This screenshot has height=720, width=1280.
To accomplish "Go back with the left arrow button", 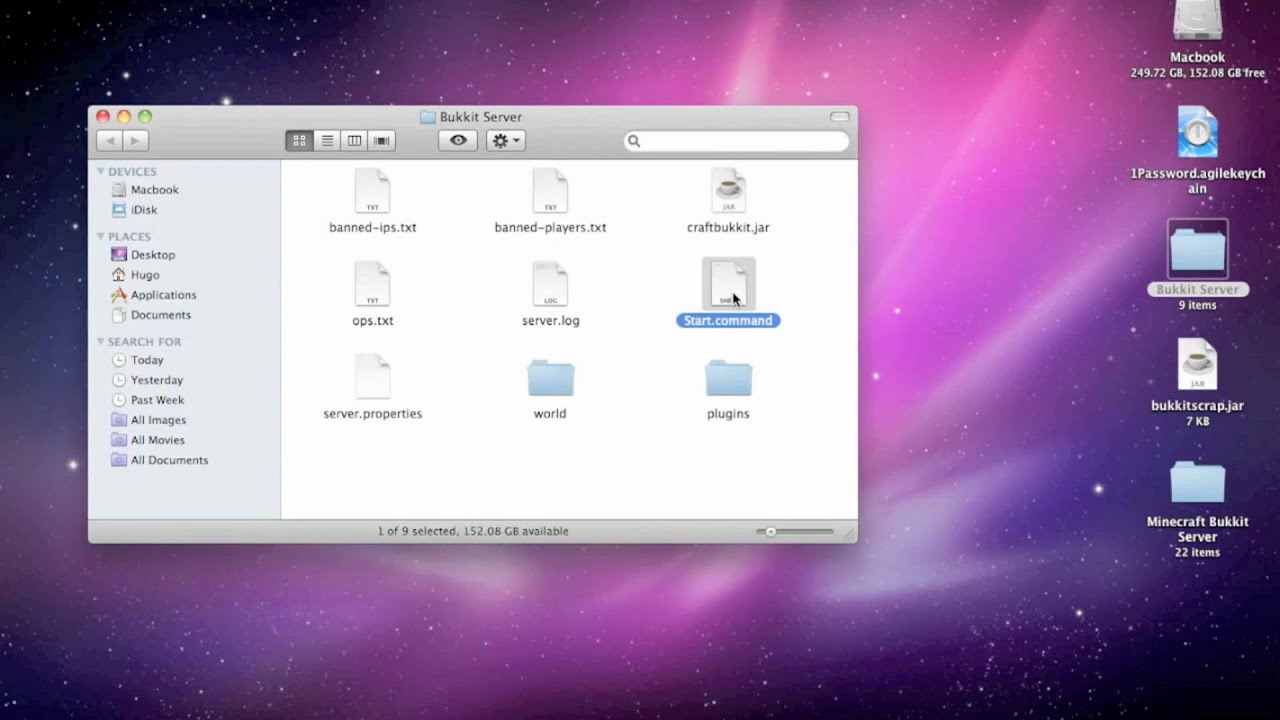I will click(110, 141).
